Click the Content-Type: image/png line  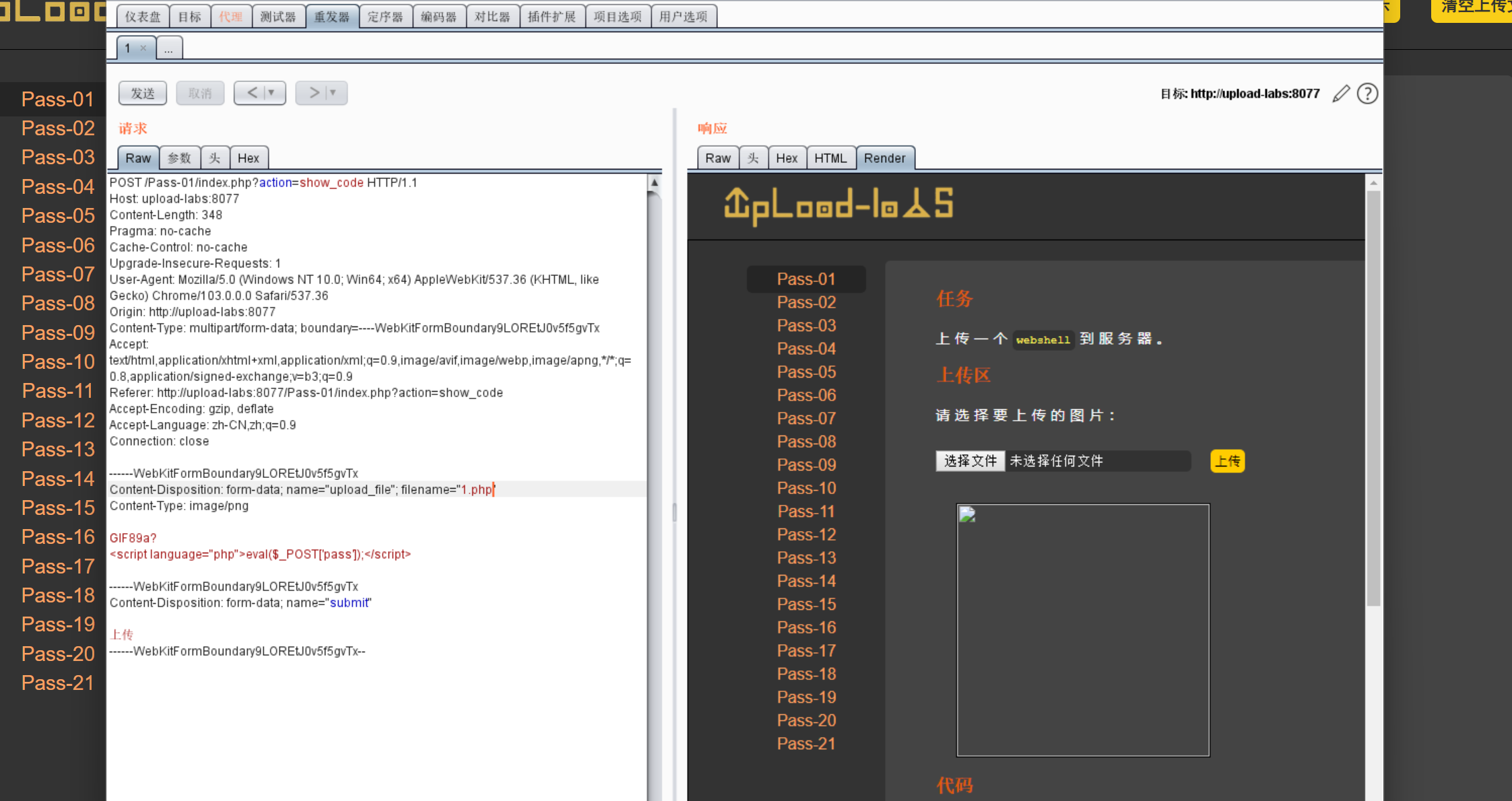point(179,506)
